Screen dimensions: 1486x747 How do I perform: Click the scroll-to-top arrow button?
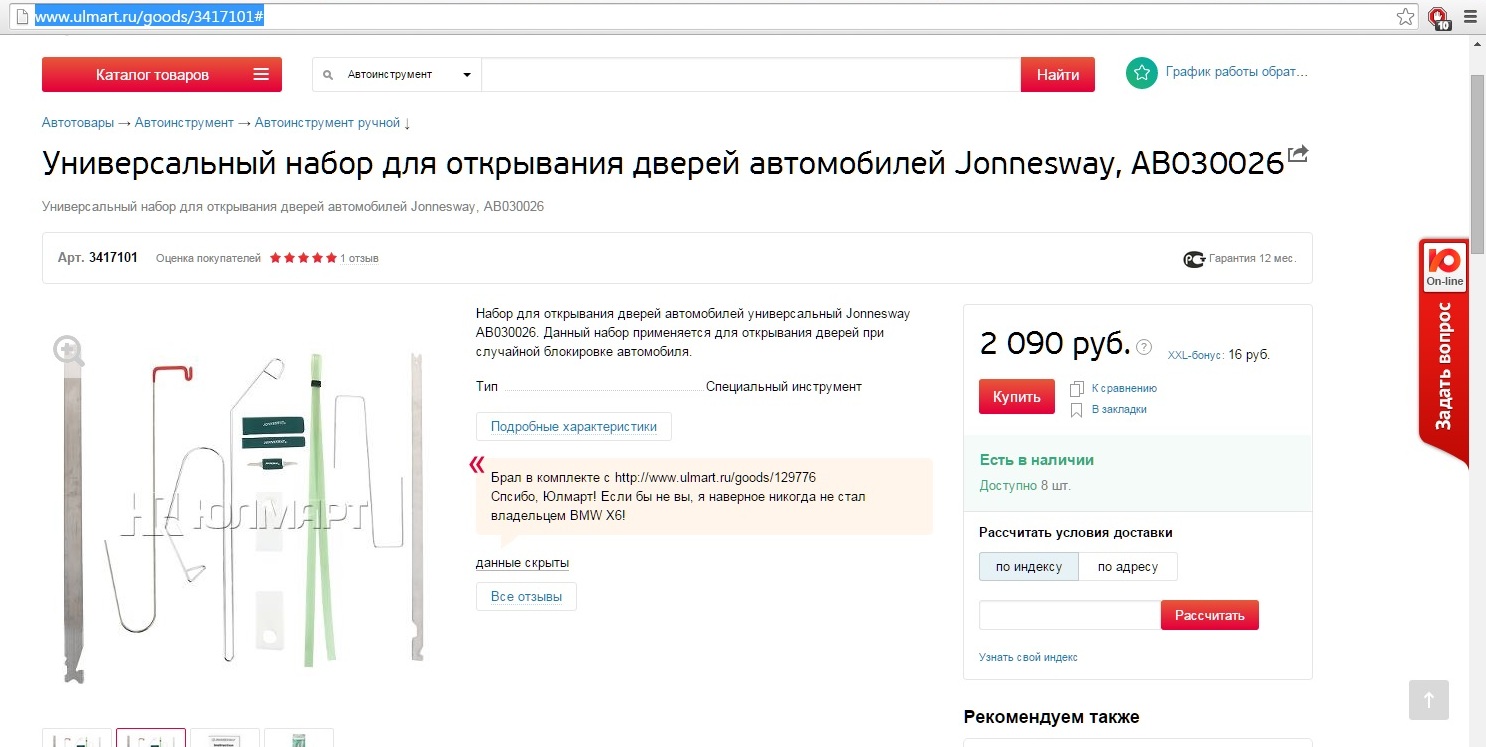1428,700
